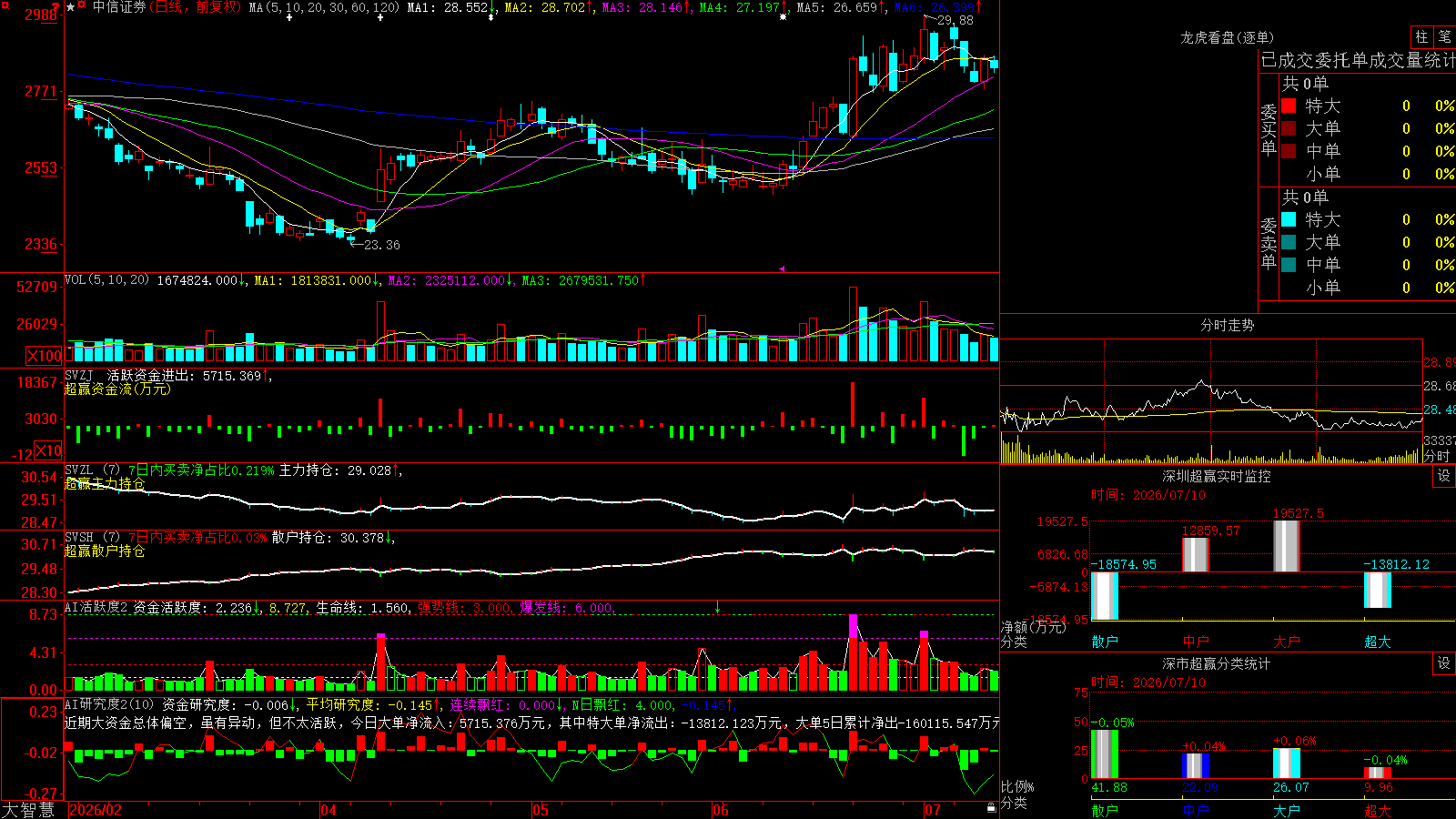Image resolution: width=1456 pixels, height=819 pixels.
Task: Click the 23.36 low price annotation
Action: 382,245
